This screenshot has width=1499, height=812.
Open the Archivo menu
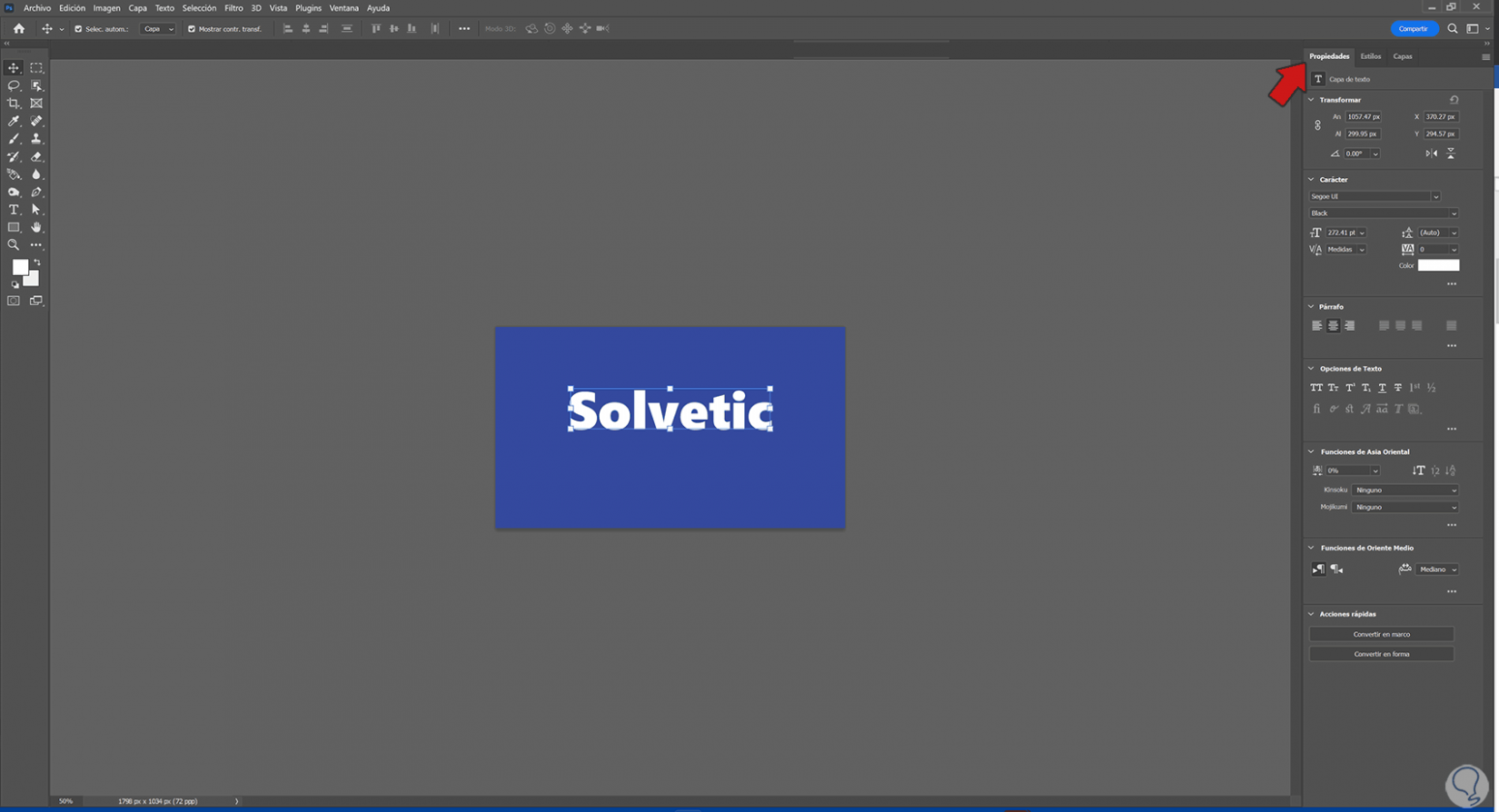(37, 8)
